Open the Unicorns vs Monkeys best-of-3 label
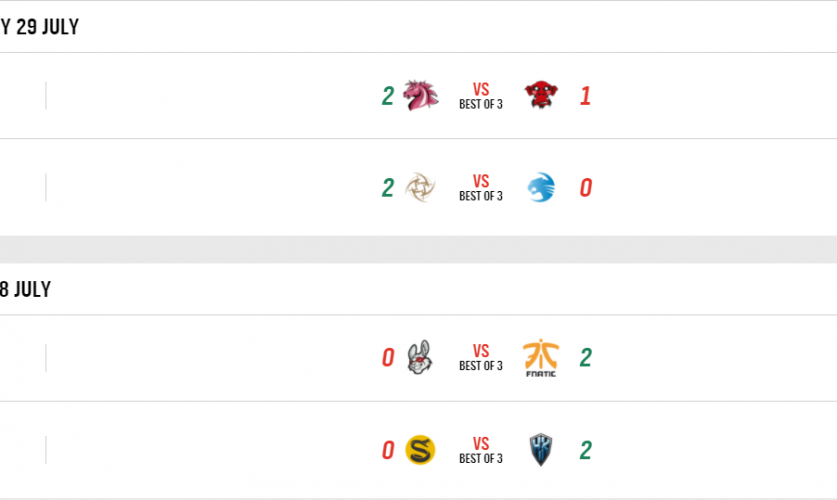837x500 pixels. (481, 96)
